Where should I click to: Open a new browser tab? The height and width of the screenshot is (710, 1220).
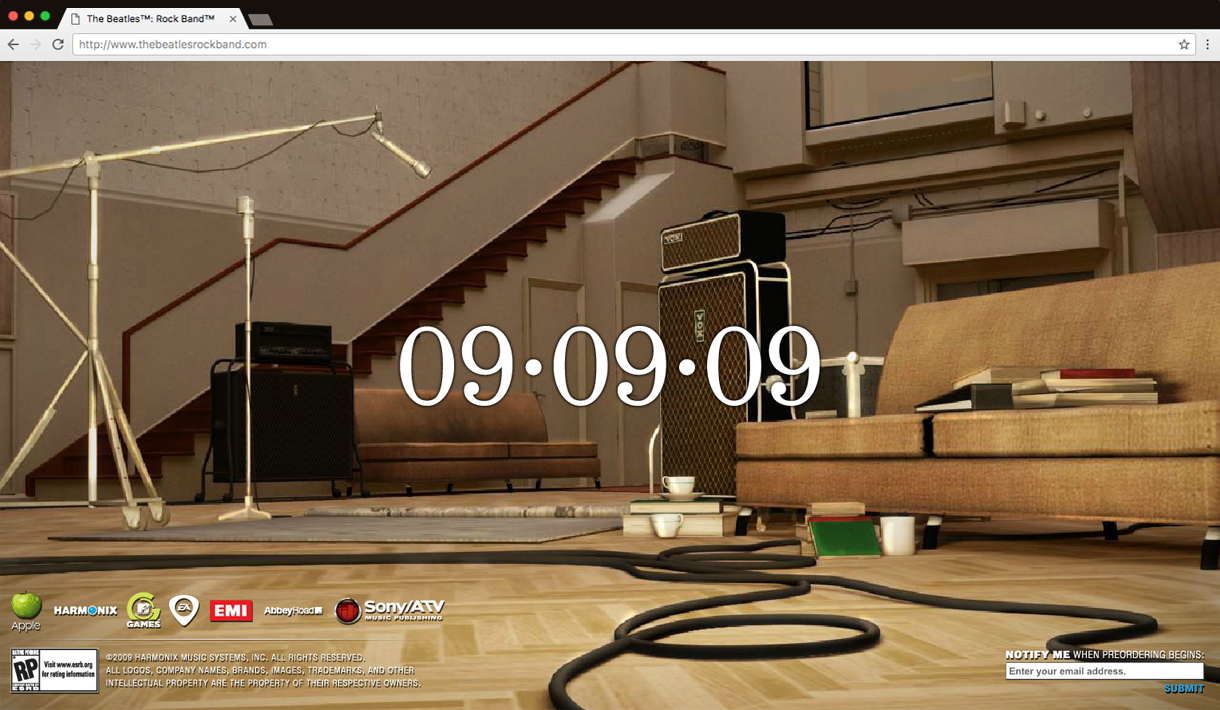[x=260, y=19]
